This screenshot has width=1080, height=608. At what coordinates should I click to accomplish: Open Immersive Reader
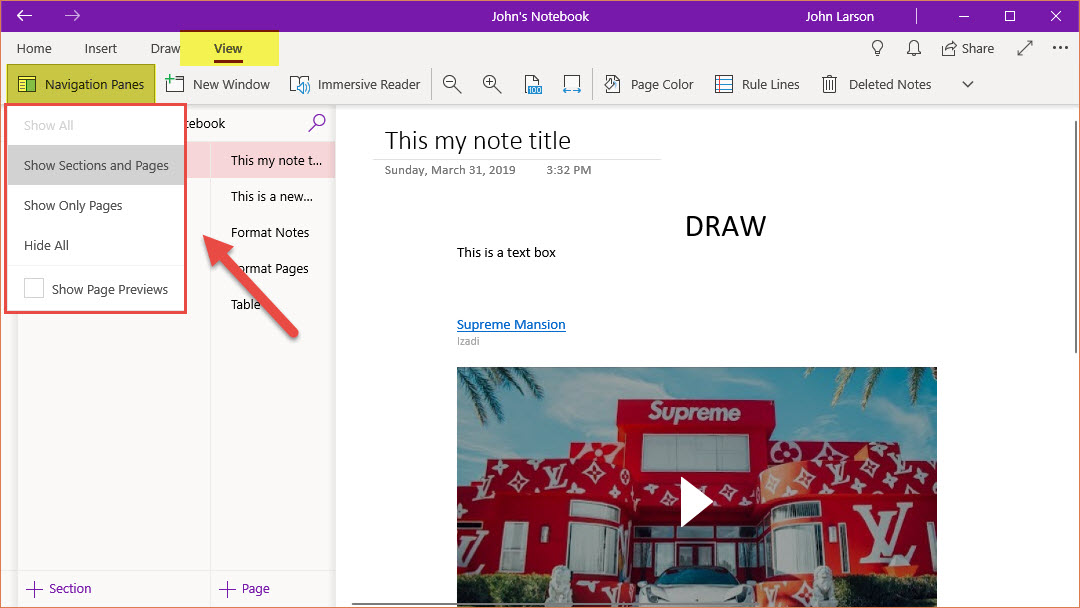coord(355,85)
